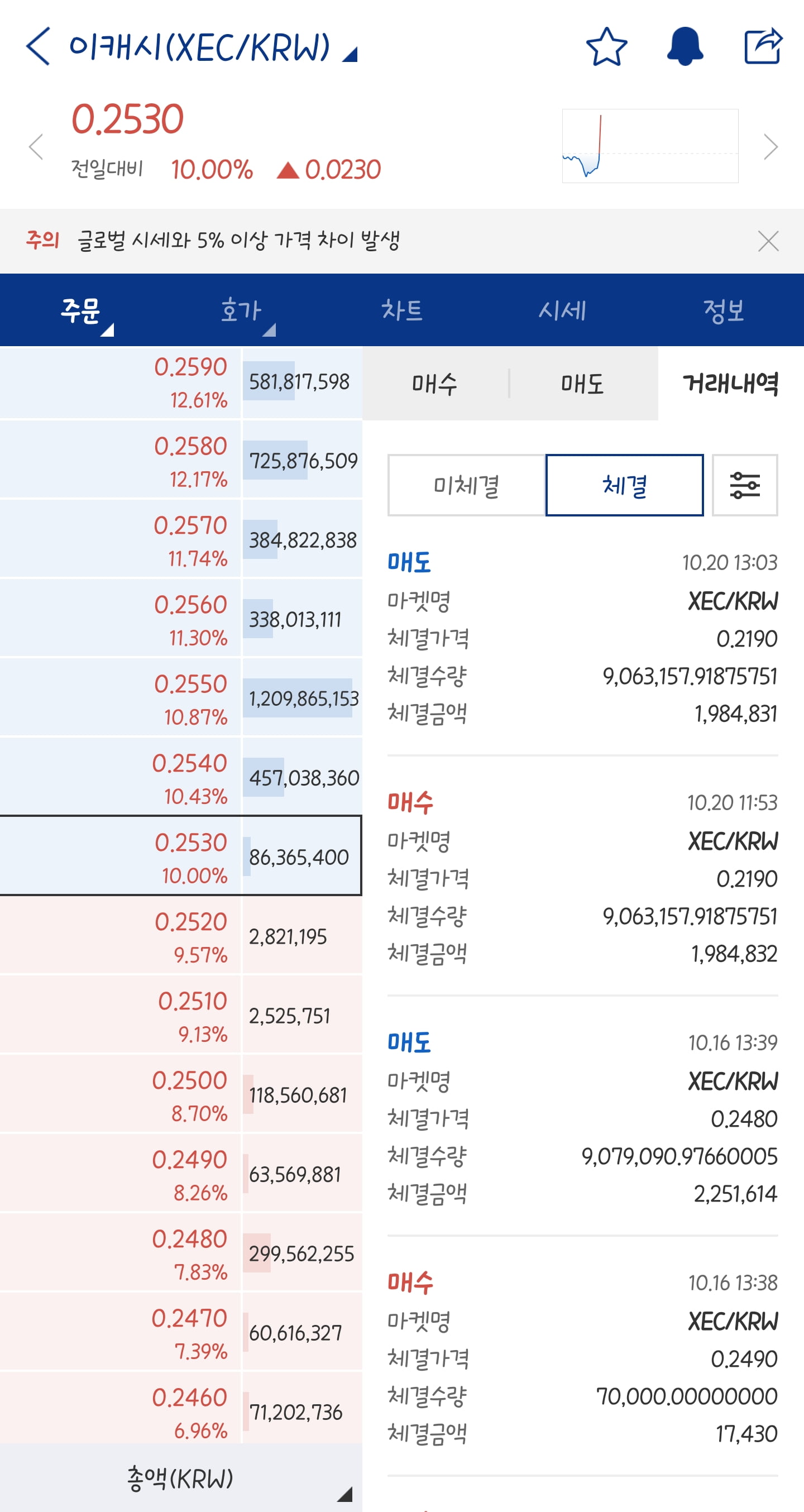804x1512 pixels.
Task: Tap the back arrow icon
Action: [x=38, y=46]
